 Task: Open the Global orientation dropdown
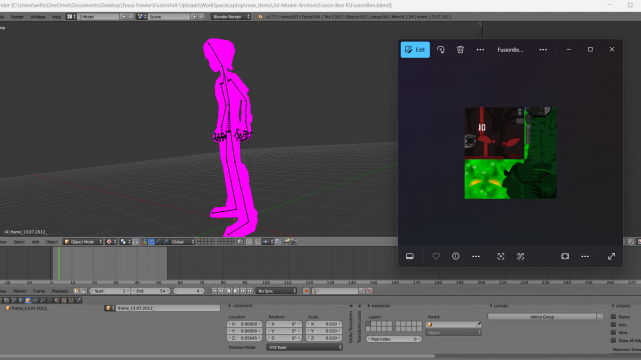182,242
